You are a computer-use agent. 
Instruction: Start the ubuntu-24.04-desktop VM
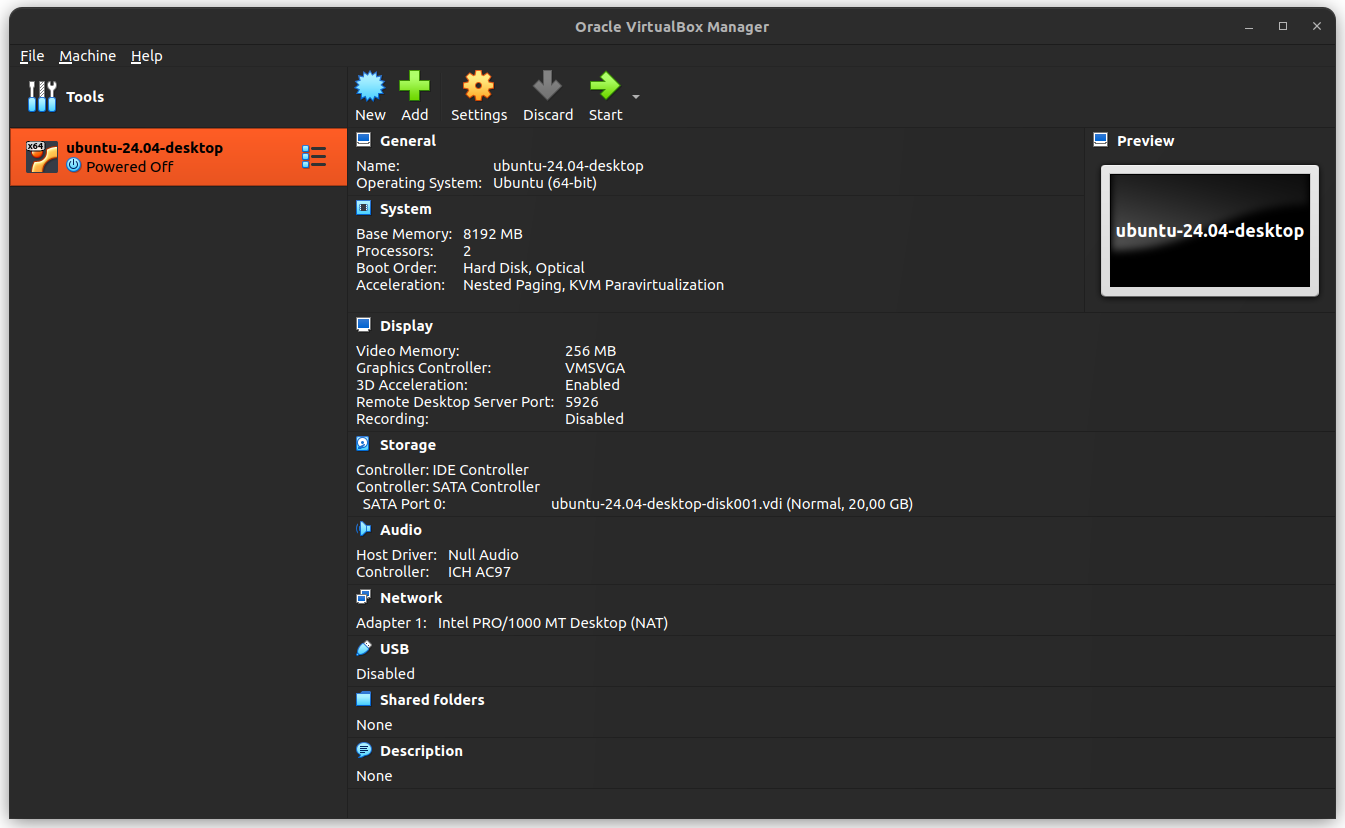click(x=604, y=95)
